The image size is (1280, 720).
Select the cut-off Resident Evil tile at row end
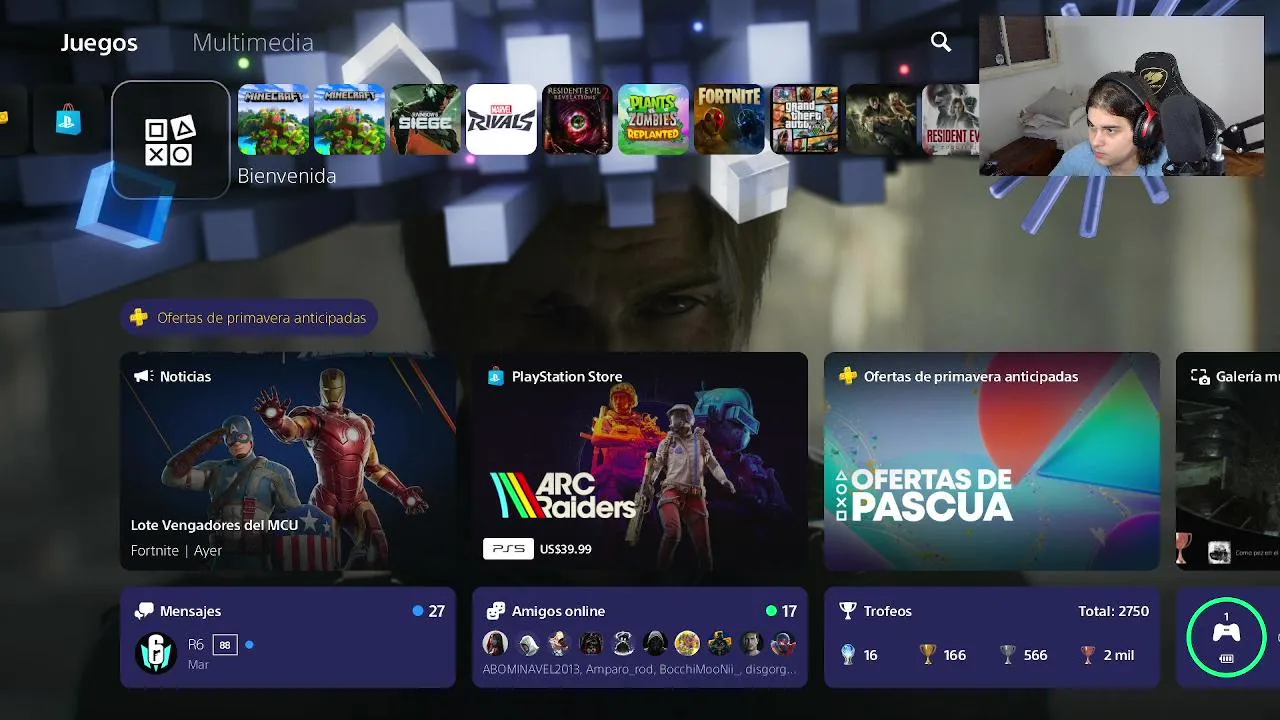[951, 119]
